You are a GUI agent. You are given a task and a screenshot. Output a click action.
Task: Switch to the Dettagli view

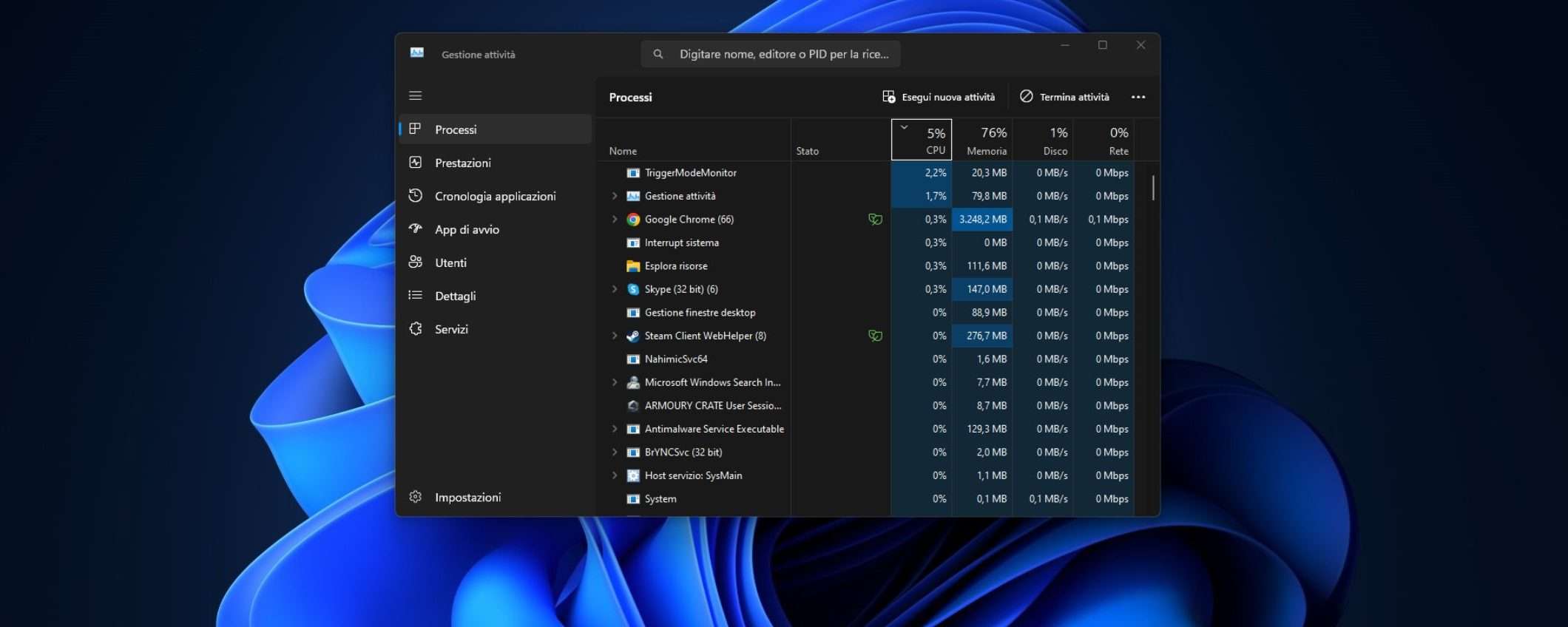(x=455, y=296)
